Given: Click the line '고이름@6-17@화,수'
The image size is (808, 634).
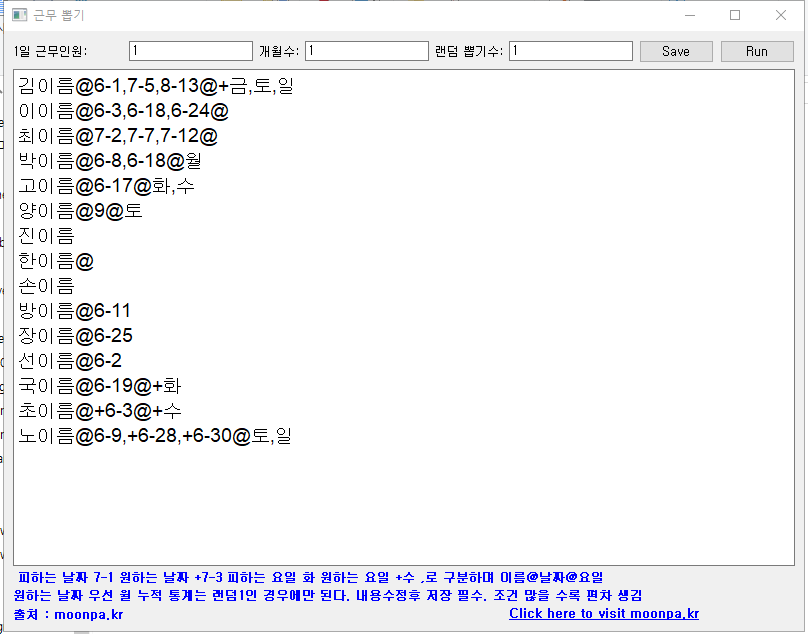Looking at the screenshot, I should [x=106, y=186].
